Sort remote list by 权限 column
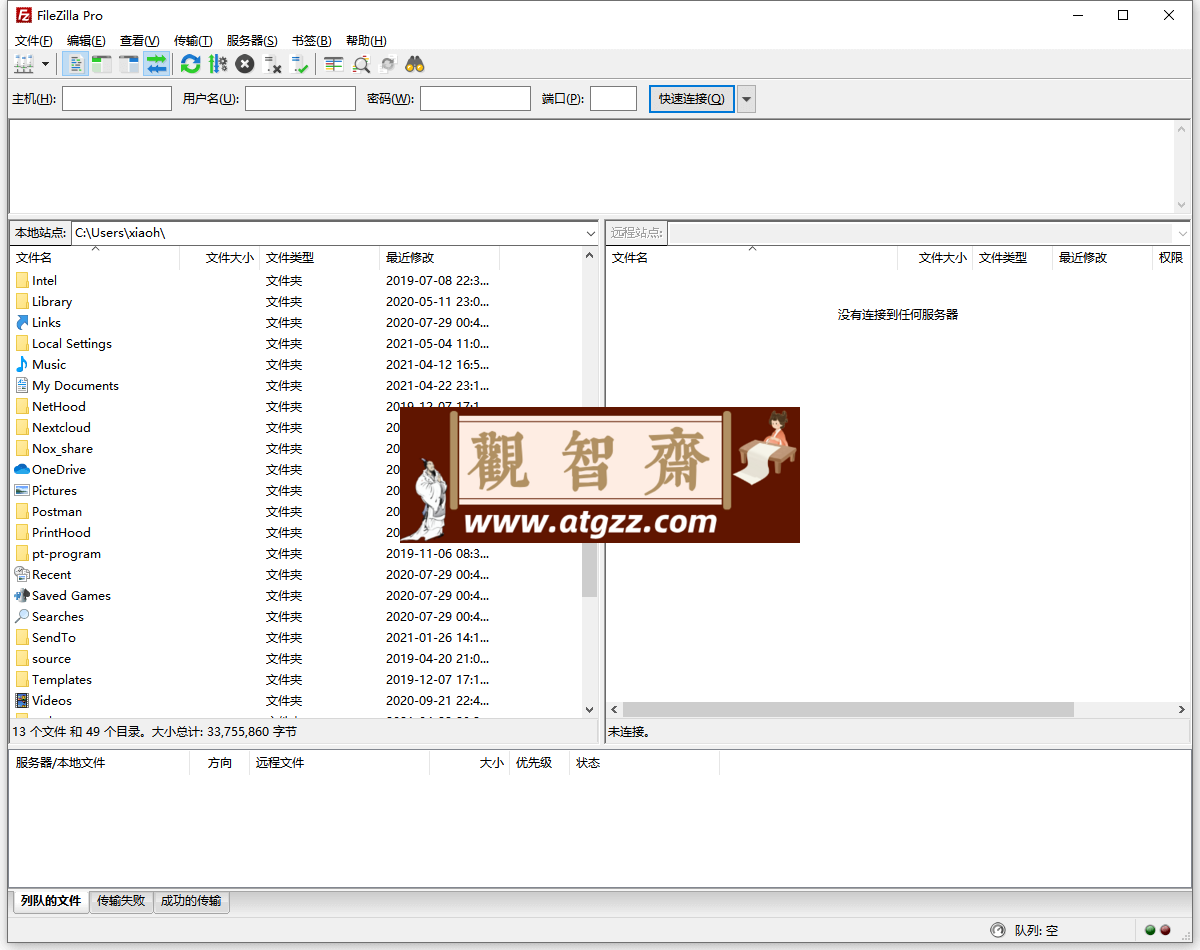This screenshot has width=1200, height=950. click(1171, 257)
